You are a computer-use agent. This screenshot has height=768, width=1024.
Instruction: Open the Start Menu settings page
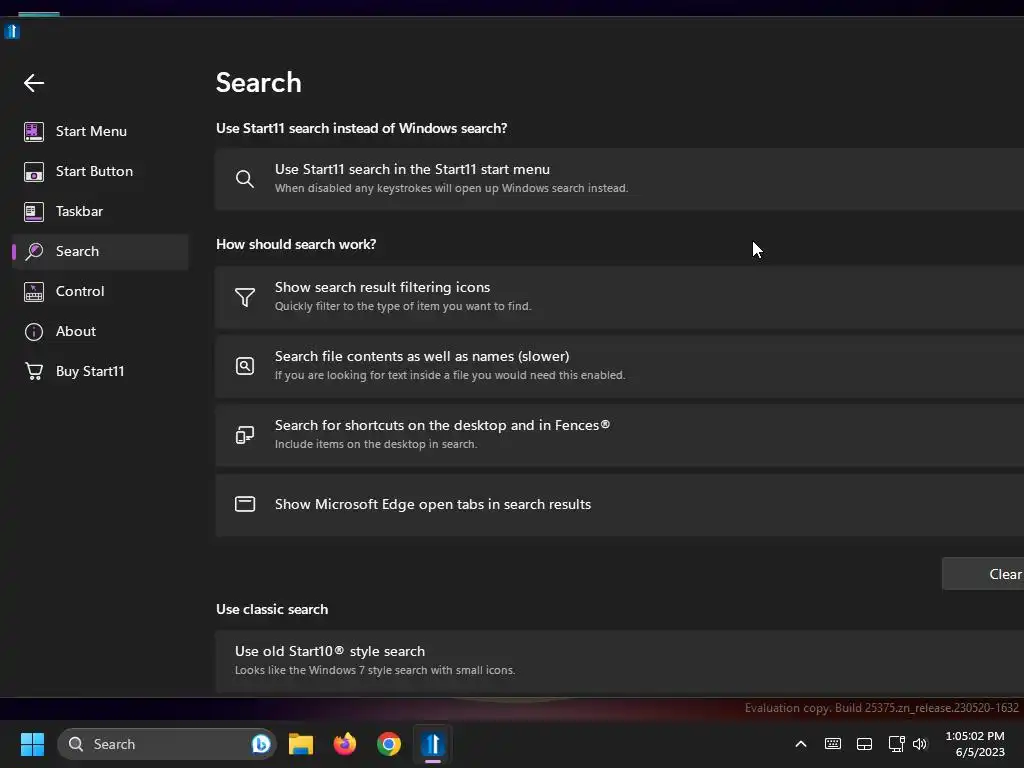101,132
